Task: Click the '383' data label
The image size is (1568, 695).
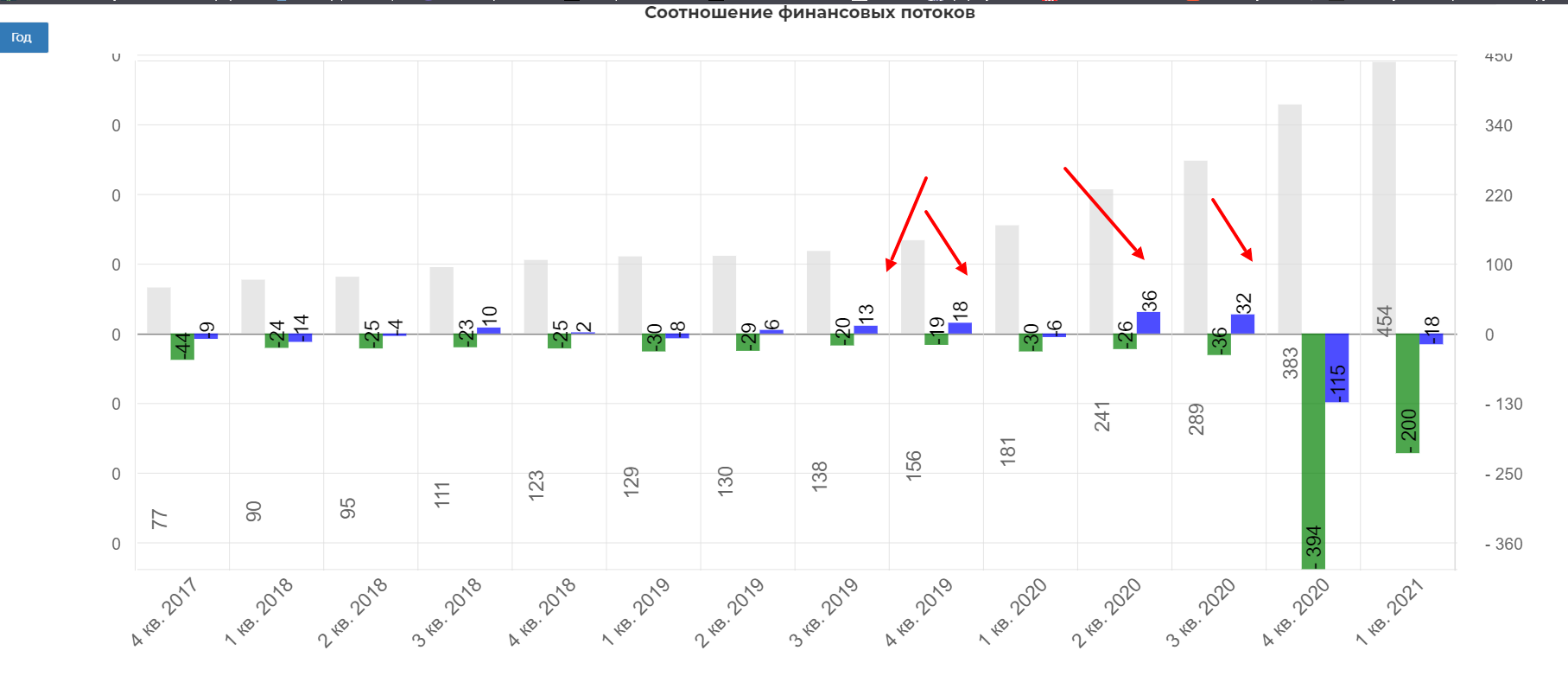Action: (1290, 363)
